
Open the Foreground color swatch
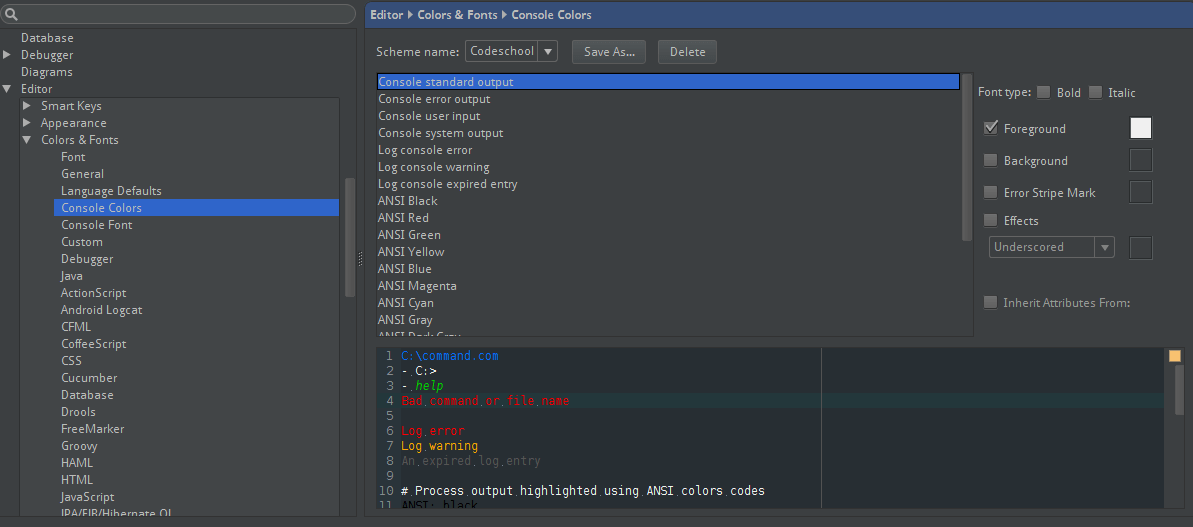tap(1141, 128)
